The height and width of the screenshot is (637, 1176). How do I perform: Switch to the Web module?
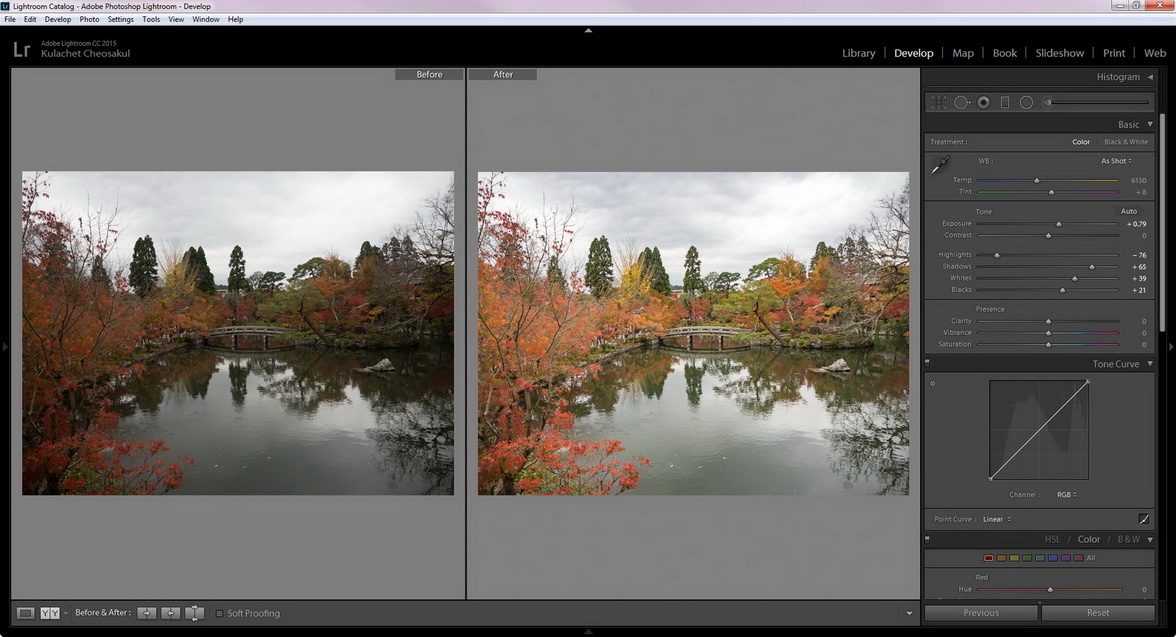pyautogui.click(x=1155, y=53)
